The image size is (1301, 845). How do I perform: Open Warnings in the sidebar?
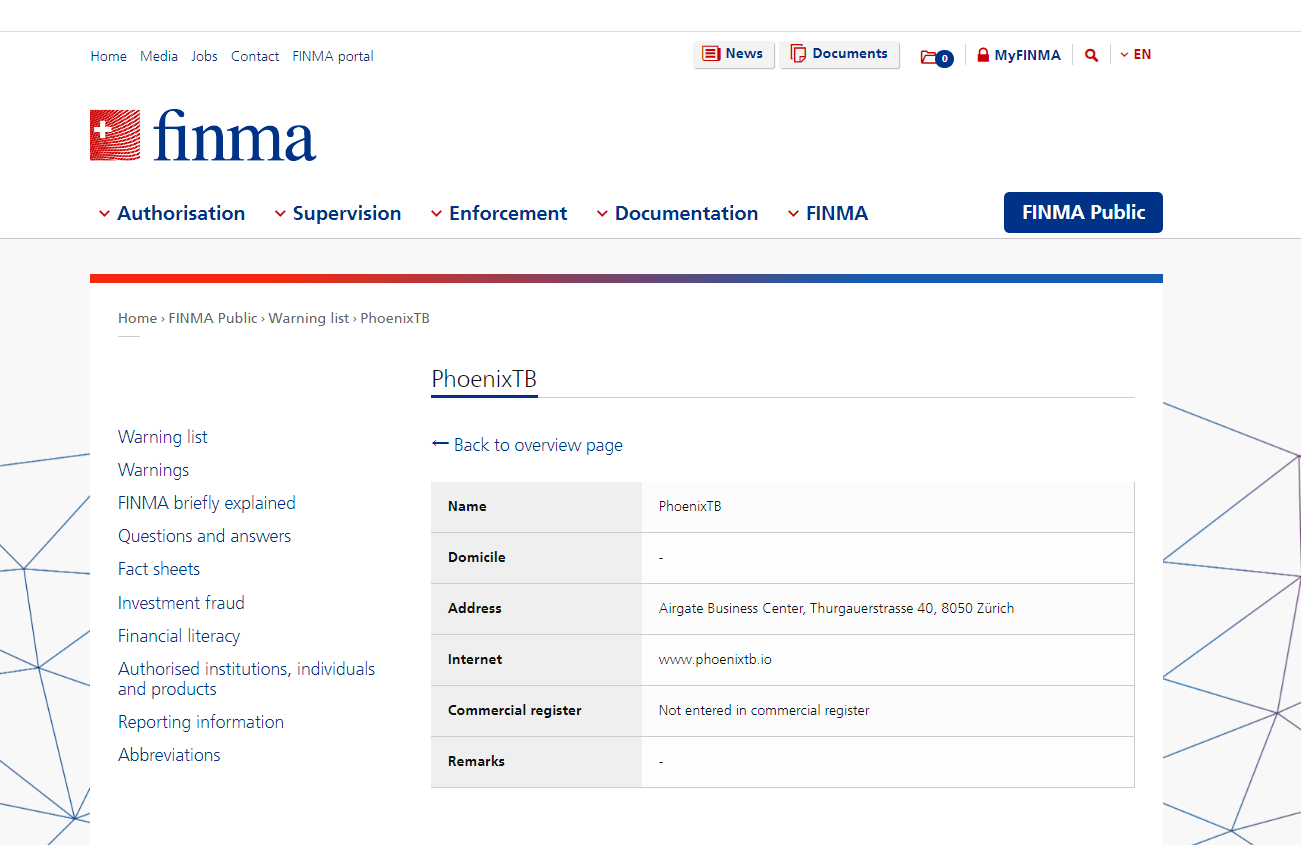(153, 470)
